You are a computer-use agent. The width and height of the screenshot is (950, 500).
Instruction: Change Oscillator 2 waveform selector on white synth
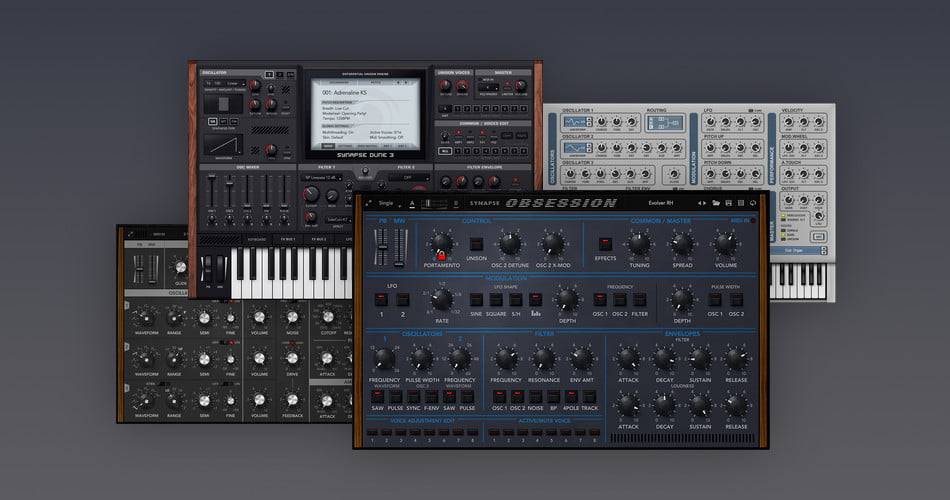(578, 148)
